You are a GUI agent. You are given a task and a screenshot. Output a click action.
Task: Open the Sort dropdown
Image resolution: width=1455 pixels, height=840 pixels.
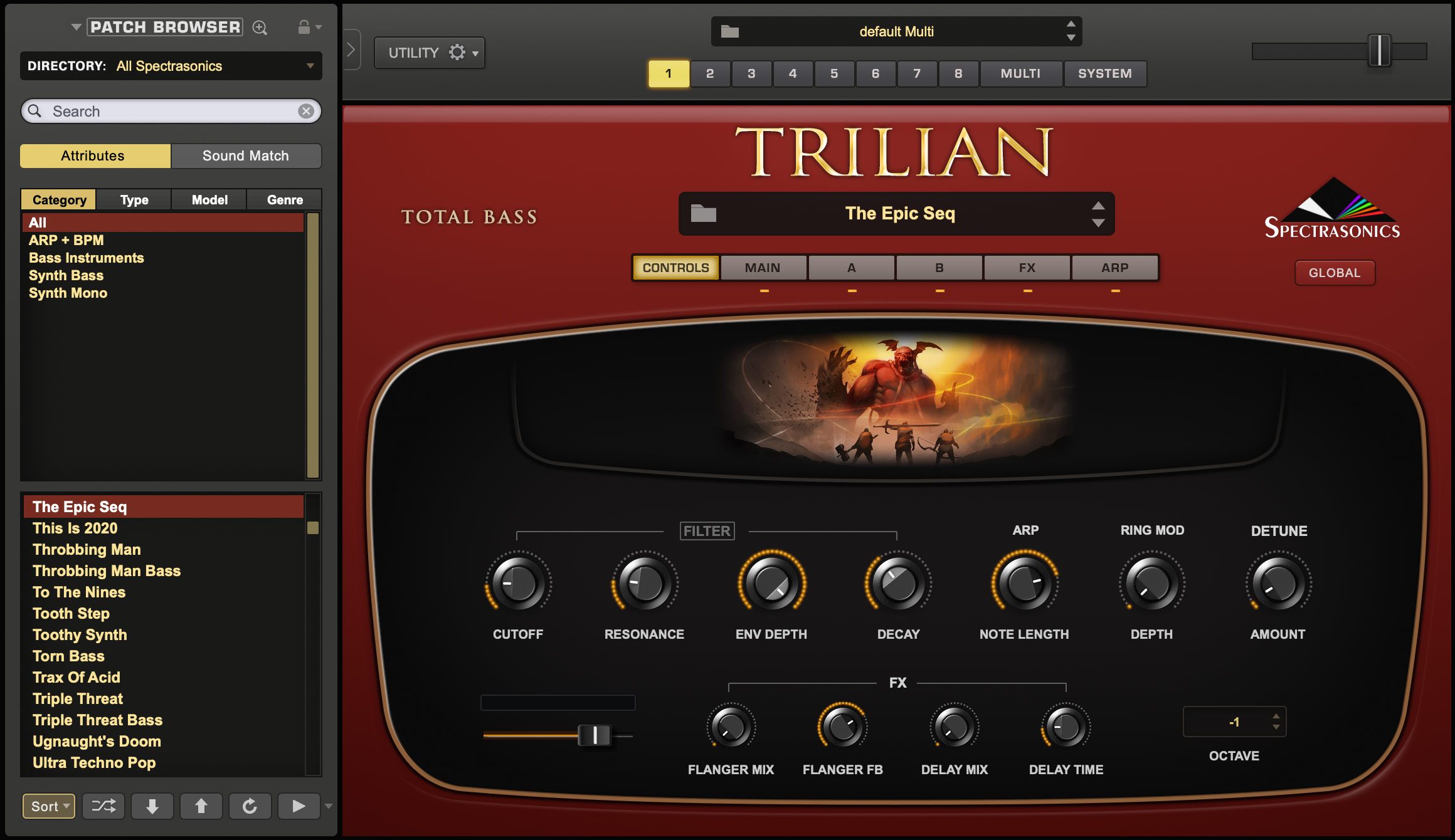[48, 806]
